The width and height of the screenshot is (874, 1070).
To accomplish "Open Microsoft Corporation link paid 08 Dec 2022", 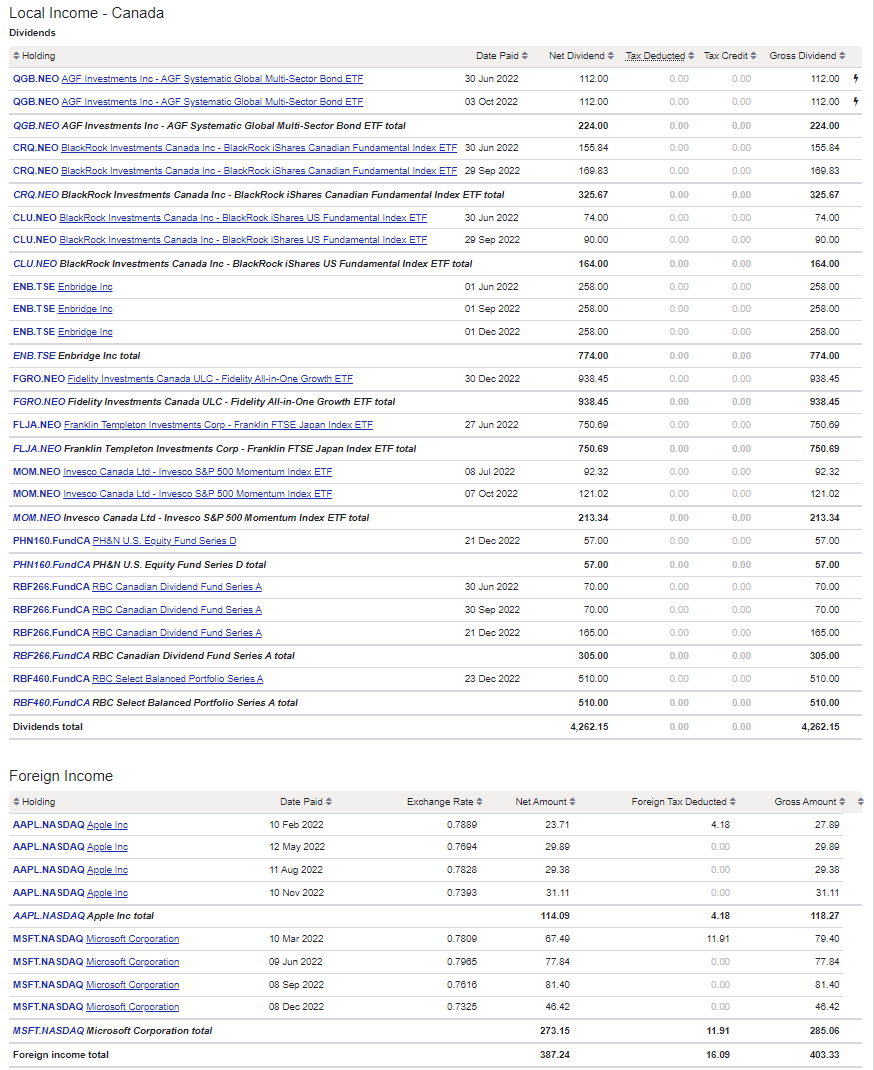I will point(132,1007).
